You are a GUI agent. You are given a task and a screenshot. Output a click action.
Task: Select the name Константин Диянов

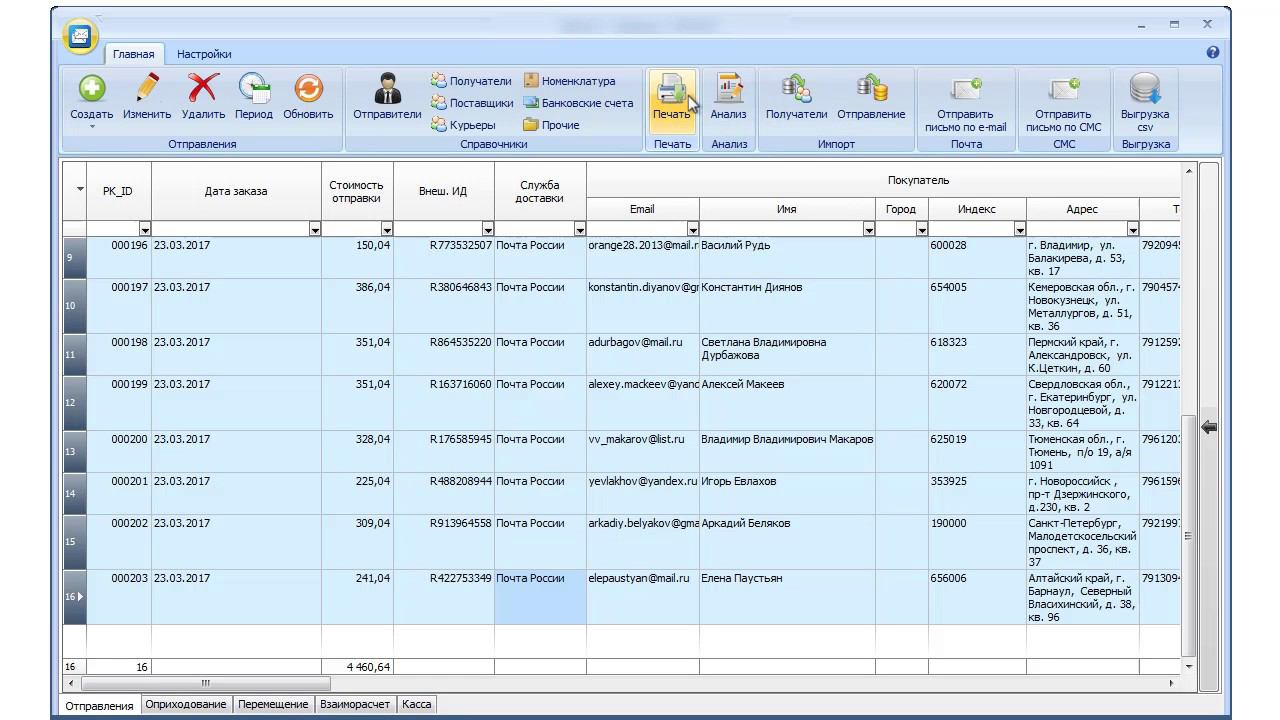[751, 287]
